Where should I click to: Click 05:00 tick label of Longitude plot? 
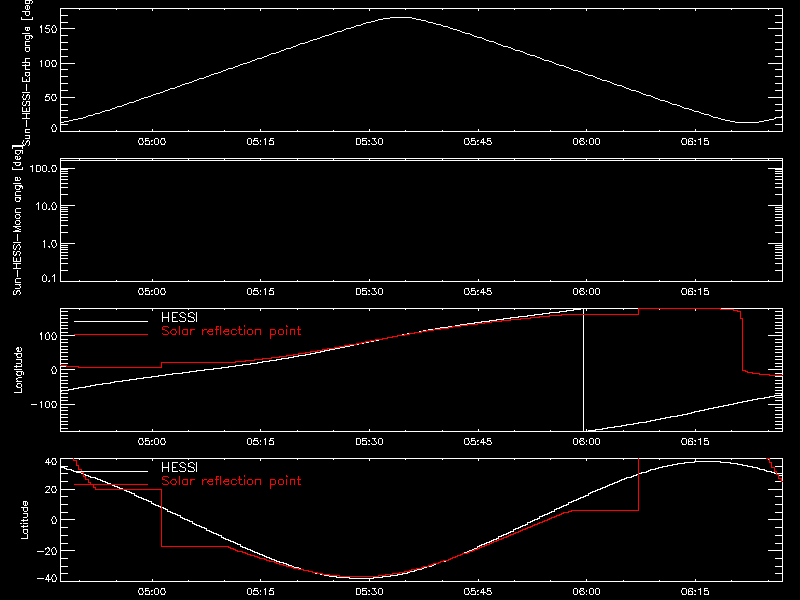(x=152, y=442)
